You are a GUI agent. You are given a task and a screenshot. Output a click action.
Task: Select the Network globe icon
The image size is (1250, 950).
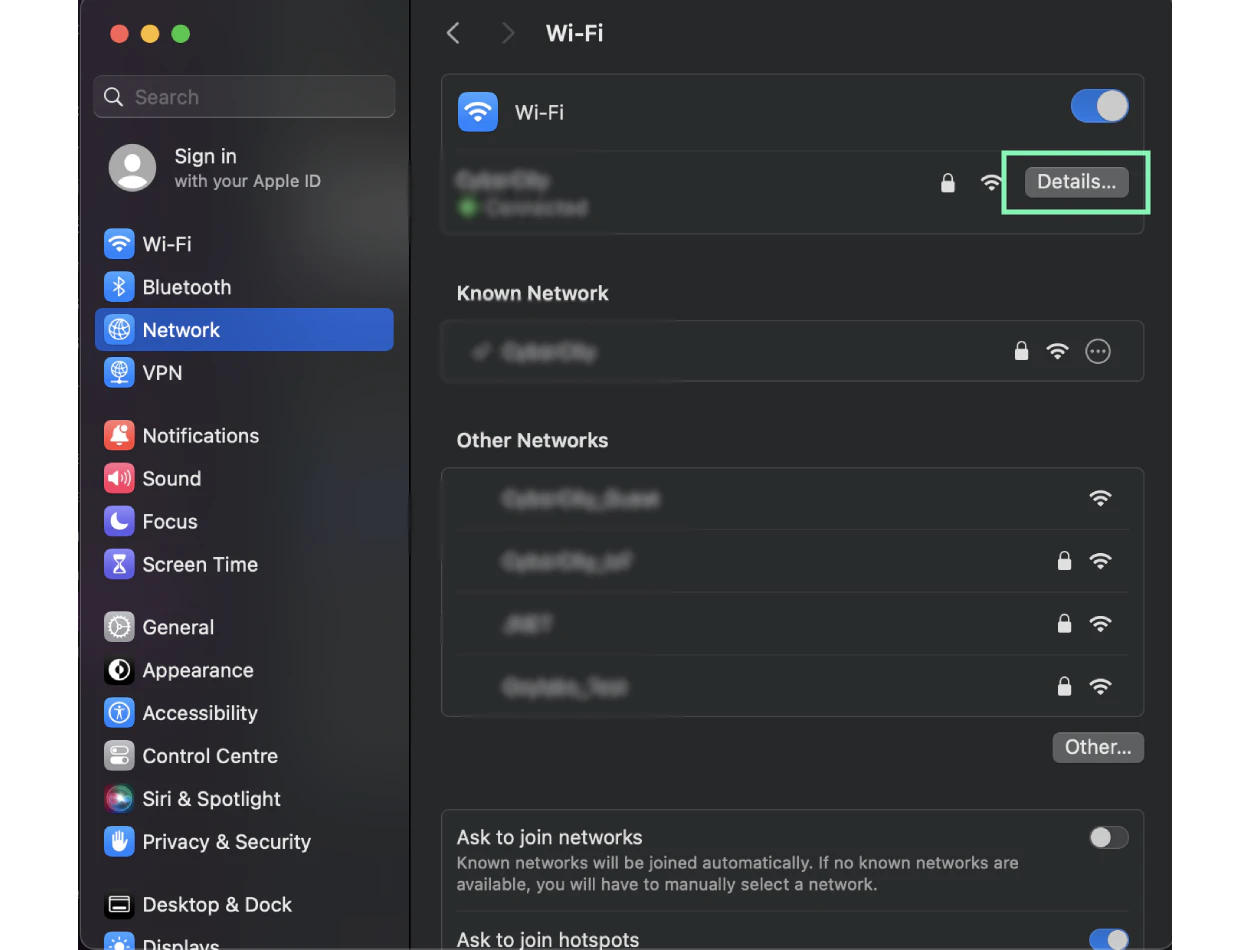click(x=119, y=330)
